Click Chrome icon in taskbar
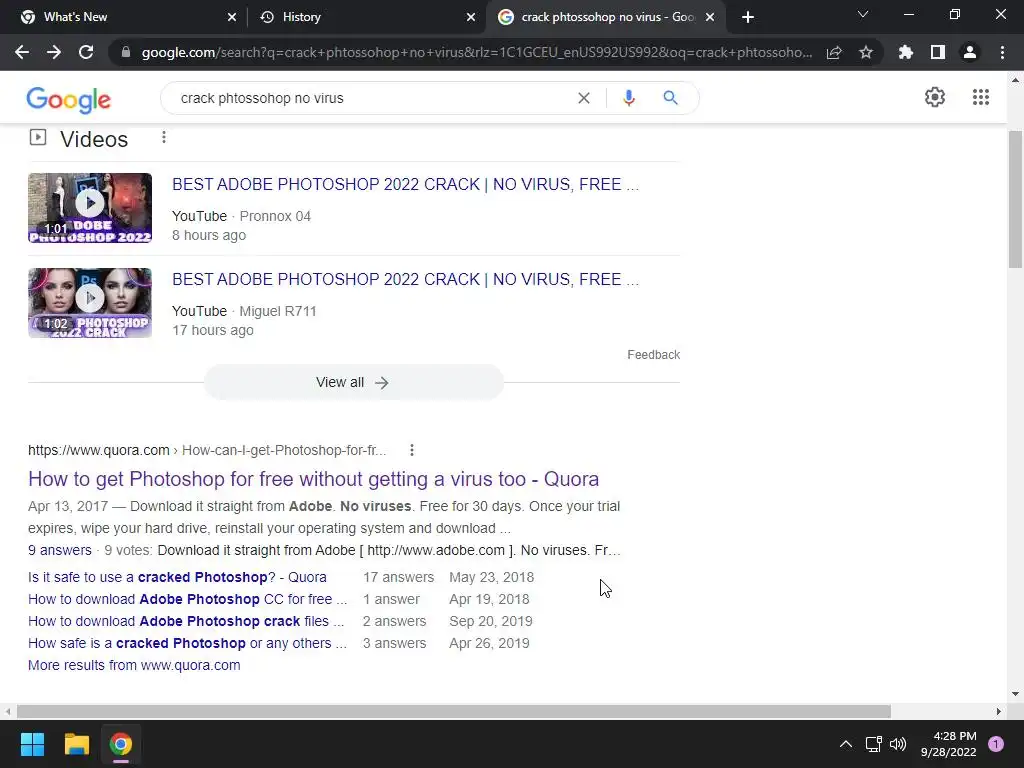The width and height of the screenshot is (1024, 768). click(x=121, y=744)
